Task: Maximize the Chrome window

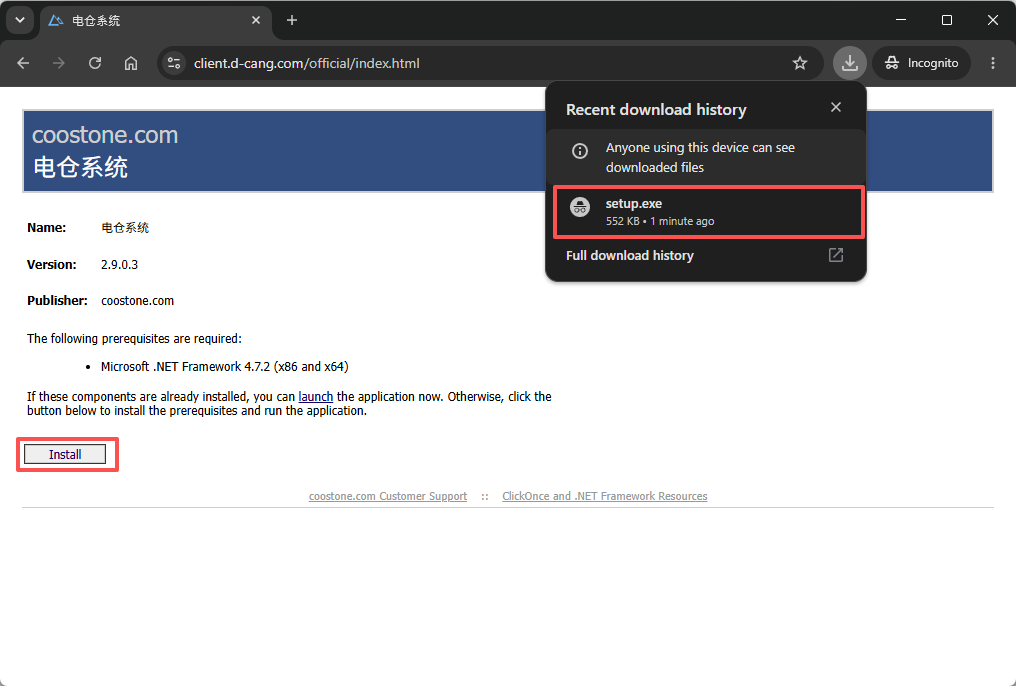Action: point(947,20)
